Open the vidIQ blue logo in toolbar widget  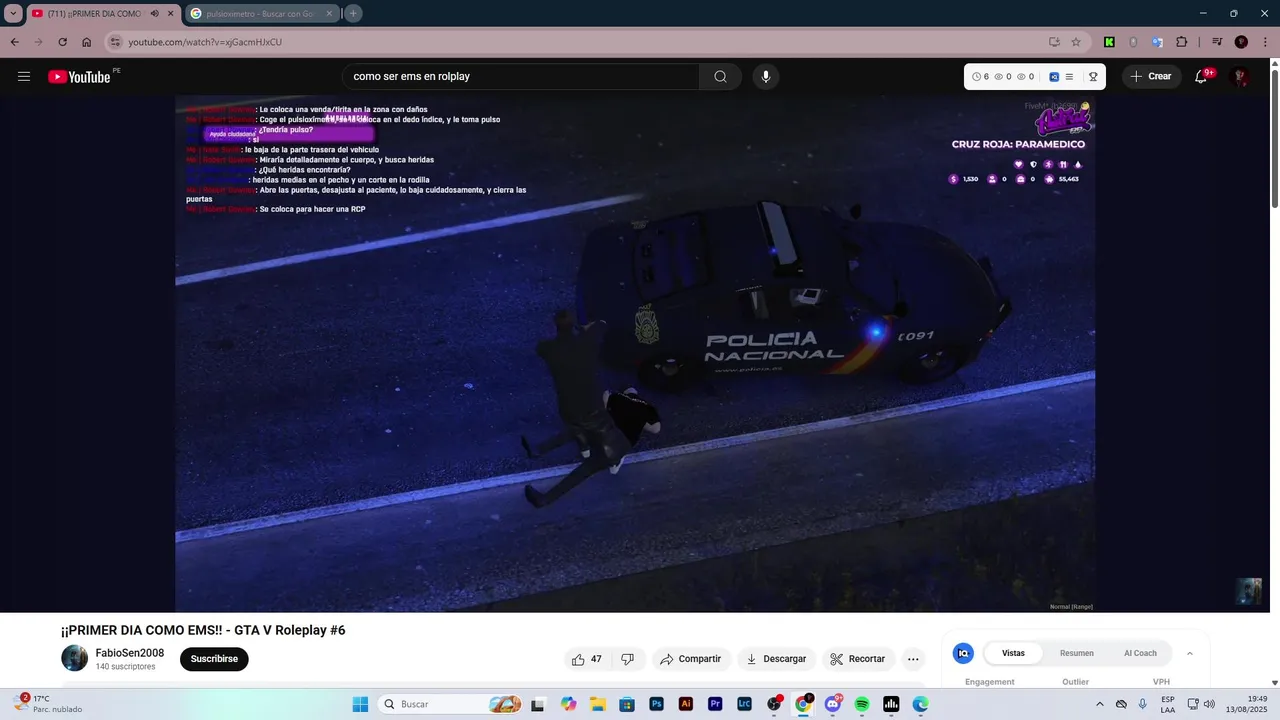click(1054, 77)
